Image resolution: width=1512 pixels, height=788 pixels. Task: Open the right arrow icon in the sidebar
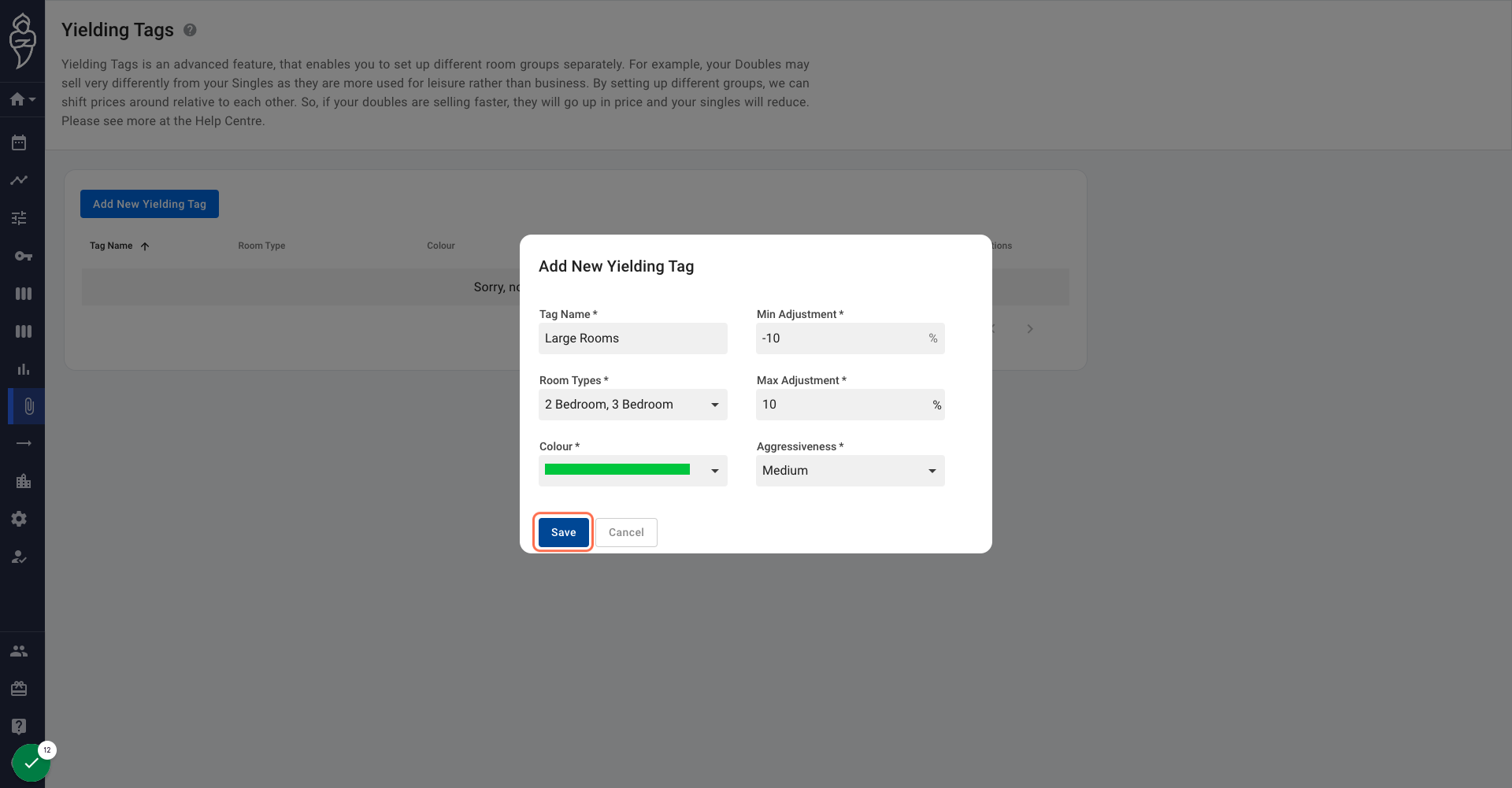point(24,443)
